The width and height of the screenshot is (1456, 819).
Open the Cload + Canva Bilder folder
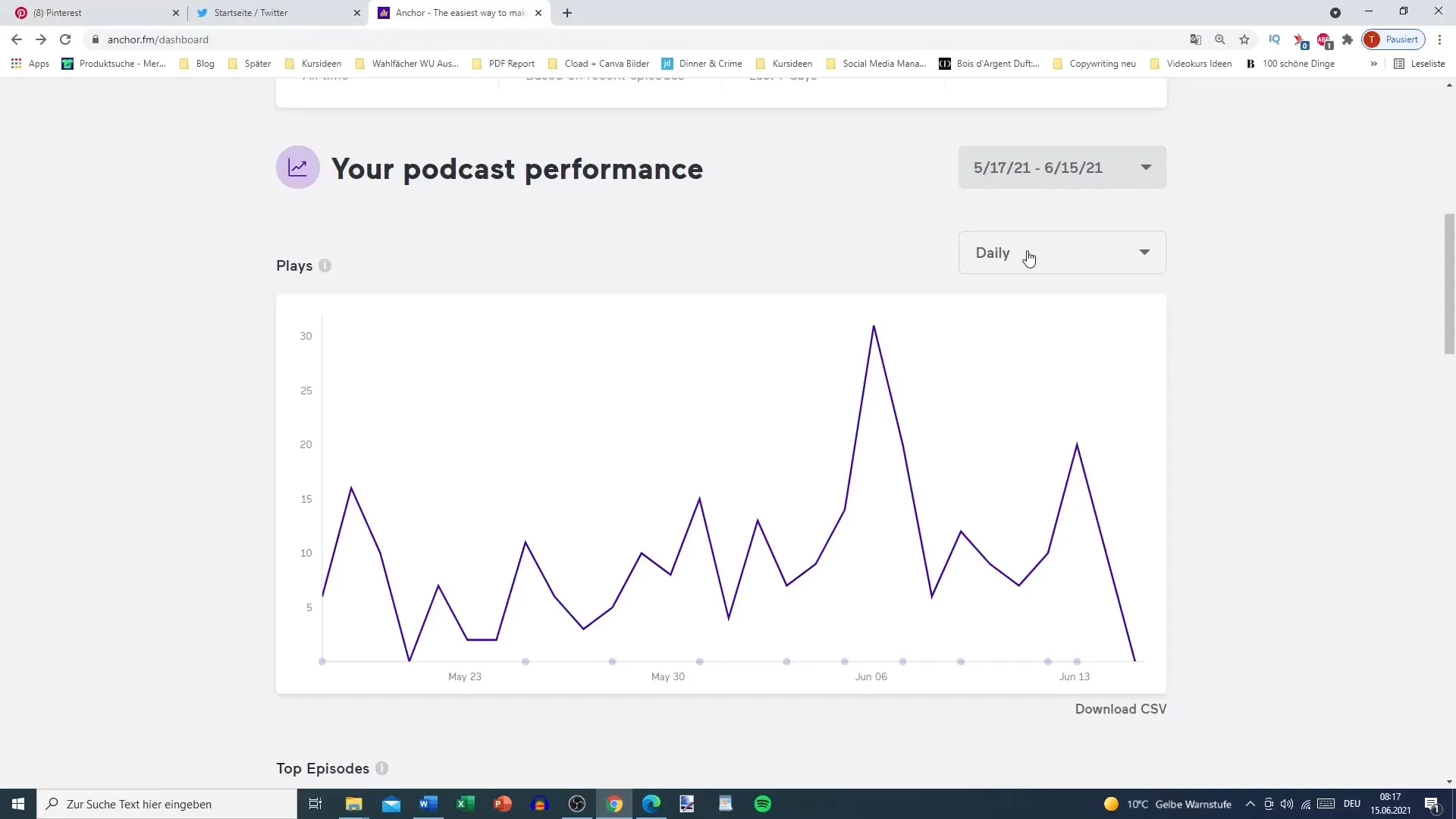click(x=598, y=64)
